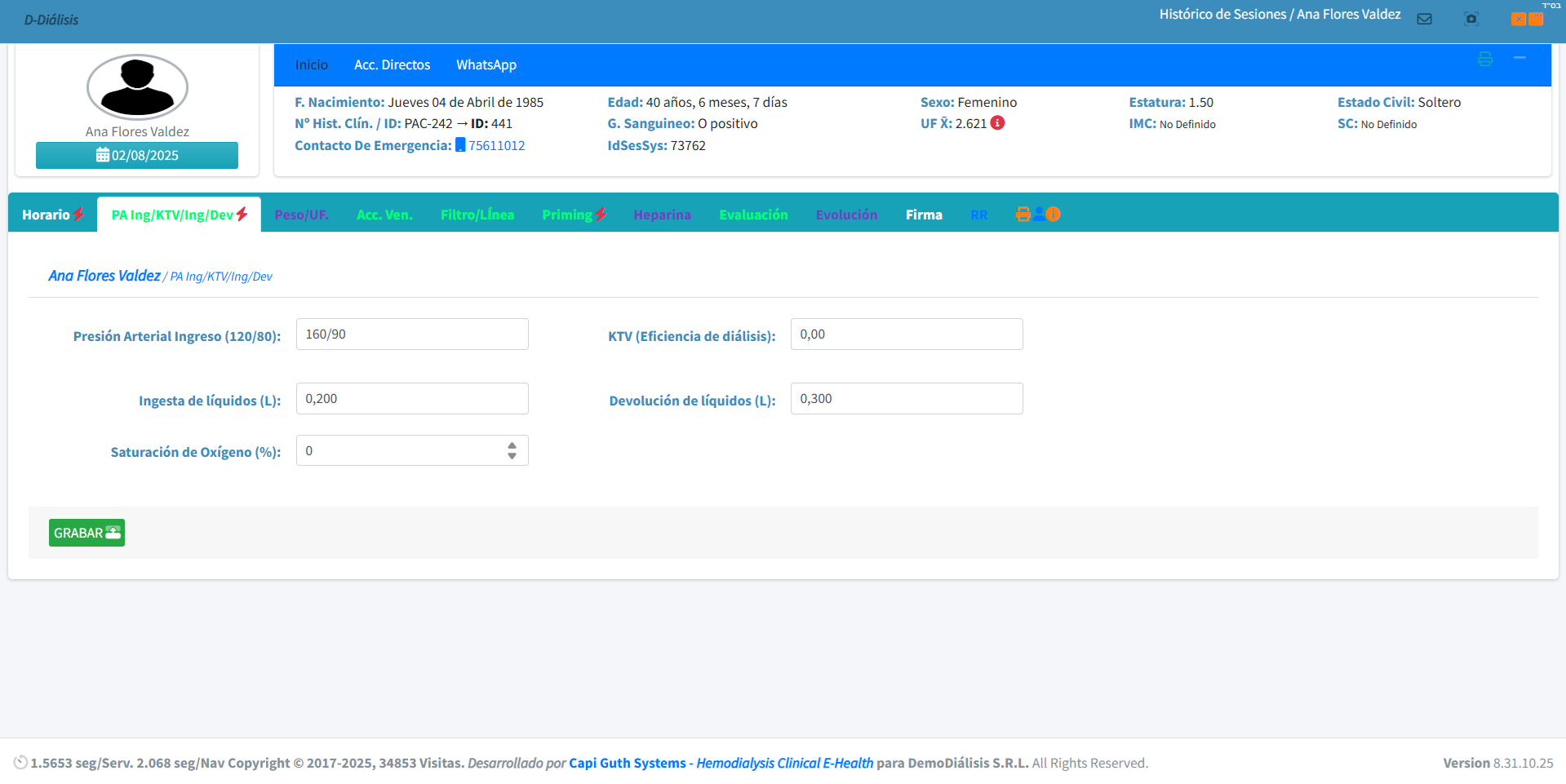Click the camera screenshot icon
Image resolution: width=1566 pixels, height=784 pixels.
point(1471,19)
